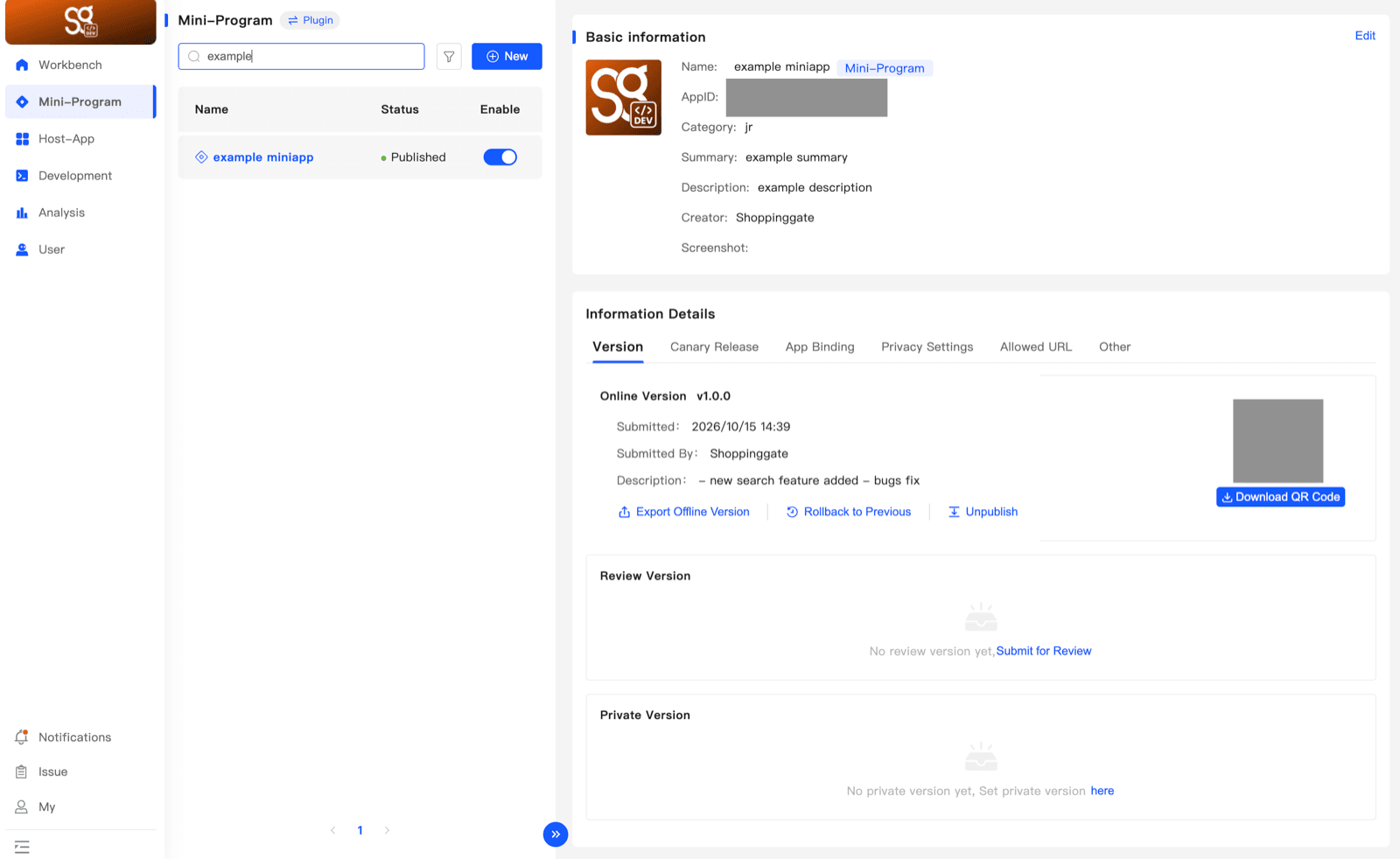Open the example miniapp row
Viewport: 1400px width, 859px height.
point(360,157)
